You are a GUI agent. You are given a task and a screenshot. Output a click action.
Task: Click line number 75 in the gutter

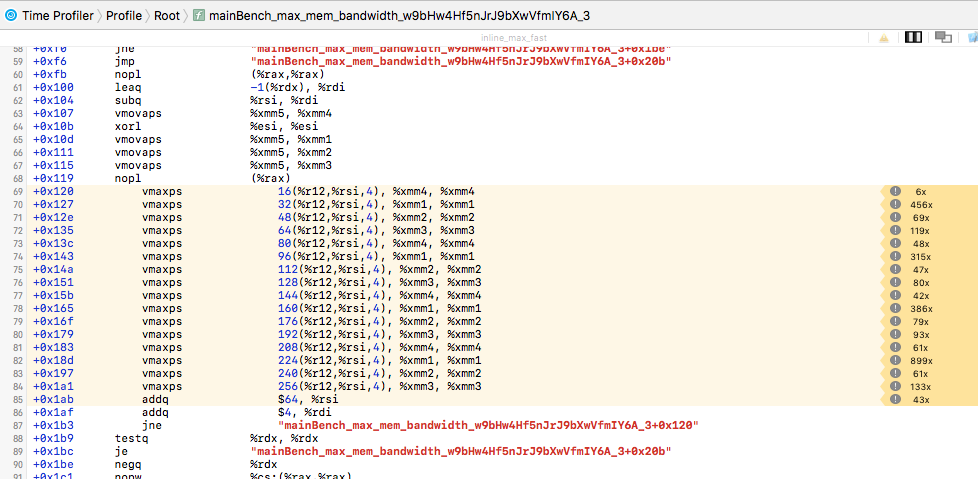pyautogui.click(x=17, y=270)
